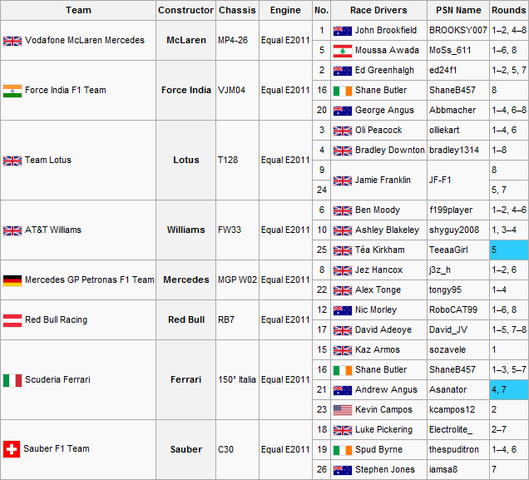
Task: Click the Australian flag beside John Brookfield
Action: 342,31
